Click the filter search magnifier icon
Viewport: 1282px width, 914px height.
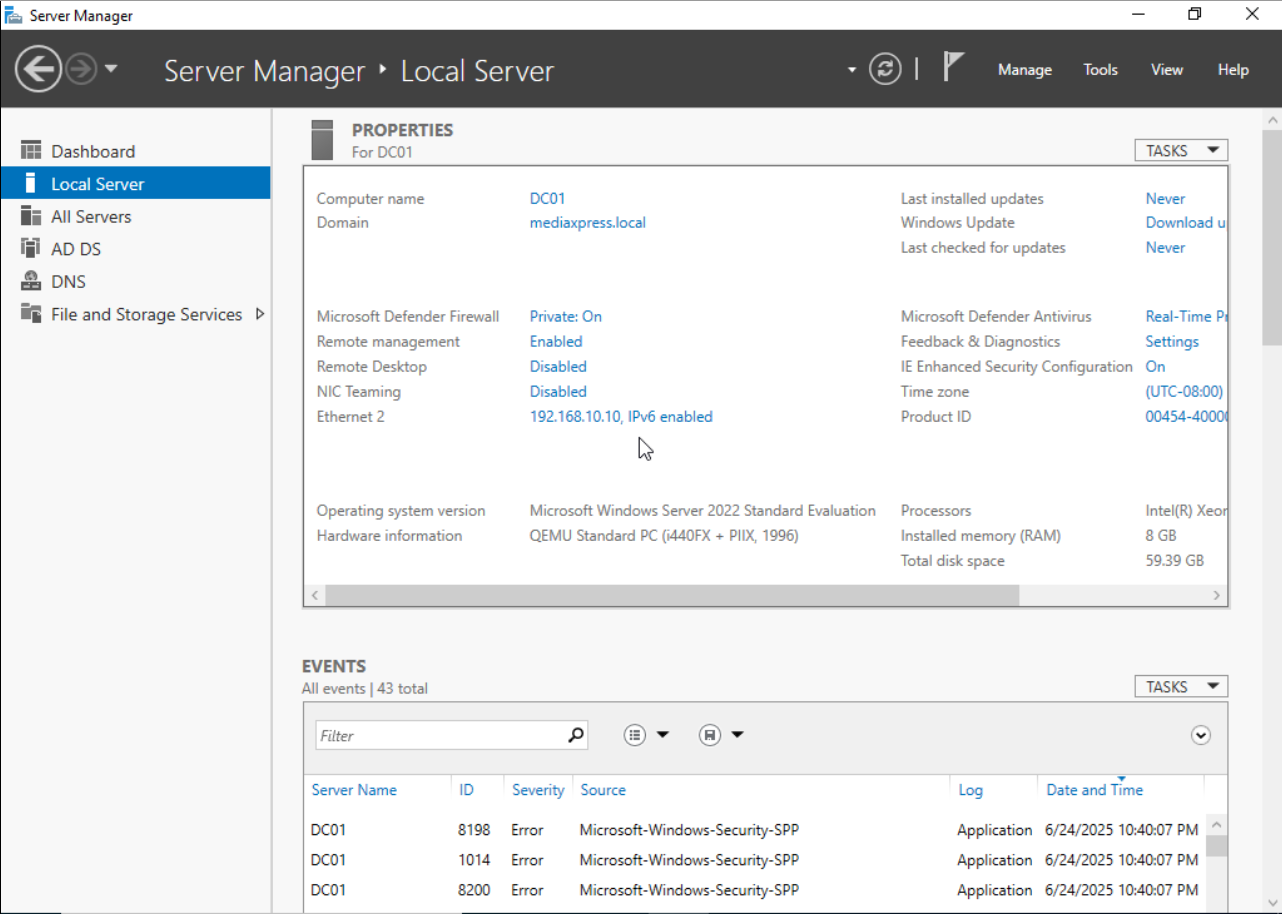tap(576, 735)
